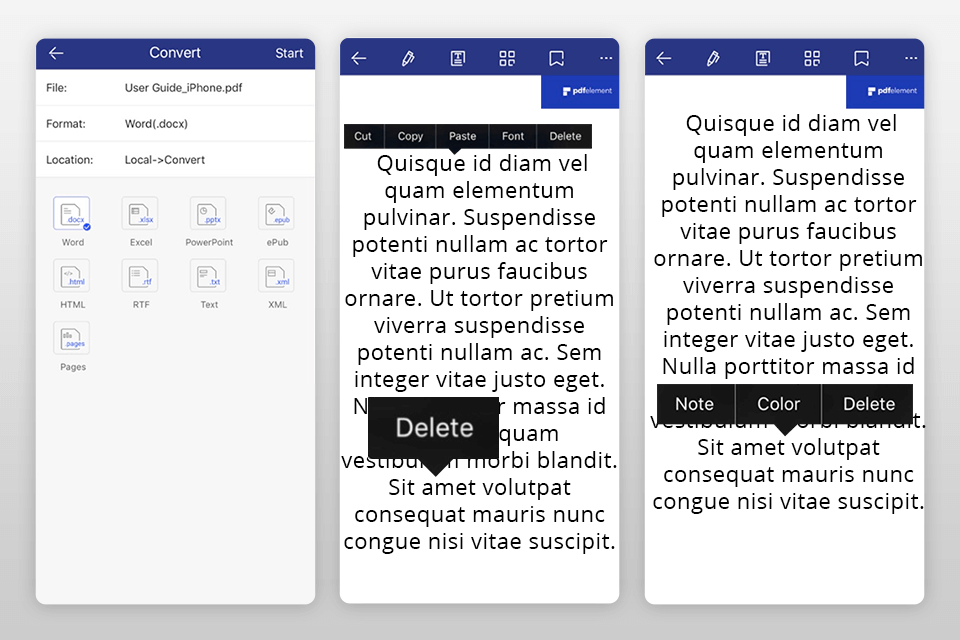Tap the Format row showing Word(.docx)
Screen dimensions: 960x640
click(x=175, y=123)
